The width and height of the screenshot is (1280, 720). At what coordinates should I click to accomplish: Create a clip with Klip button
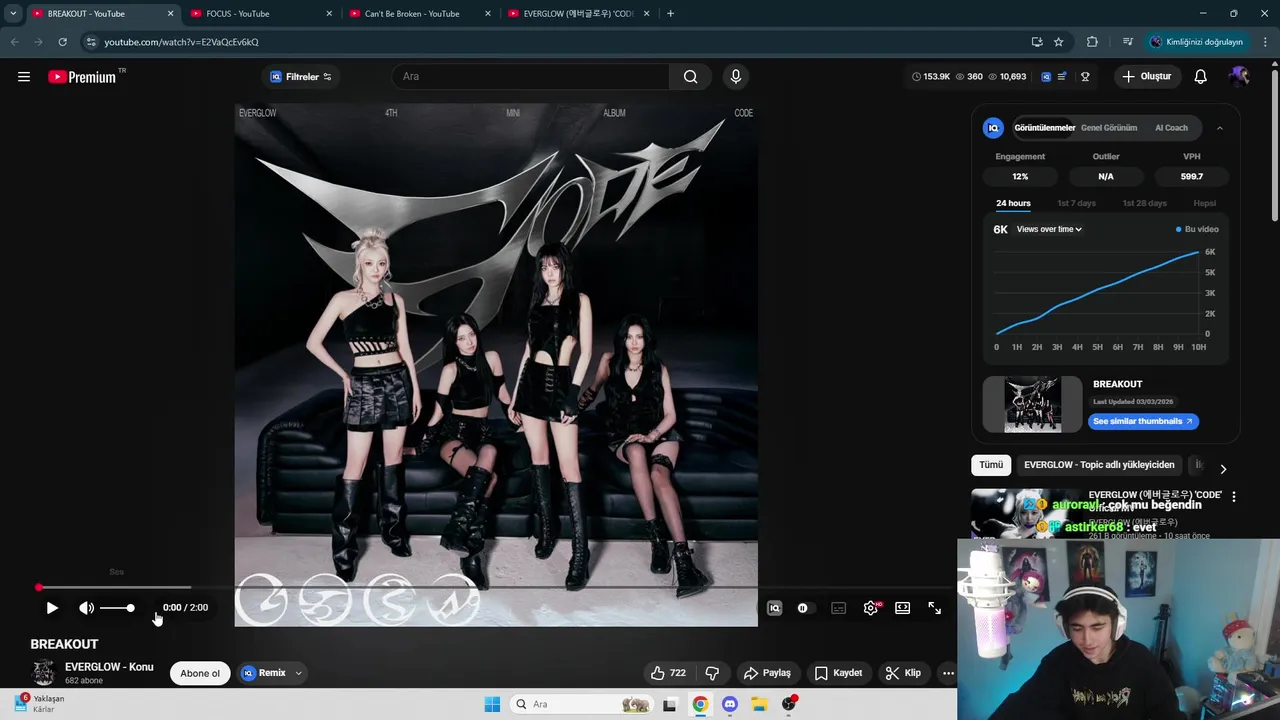point(902,673)
